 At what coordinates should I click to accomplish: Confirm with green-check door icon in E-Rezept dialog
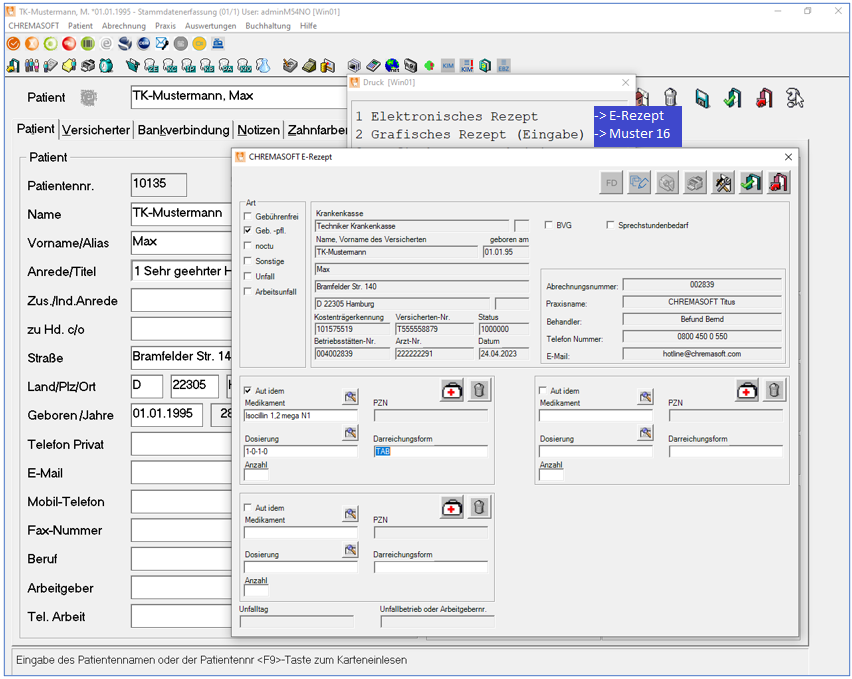click(x=751, y=183)
